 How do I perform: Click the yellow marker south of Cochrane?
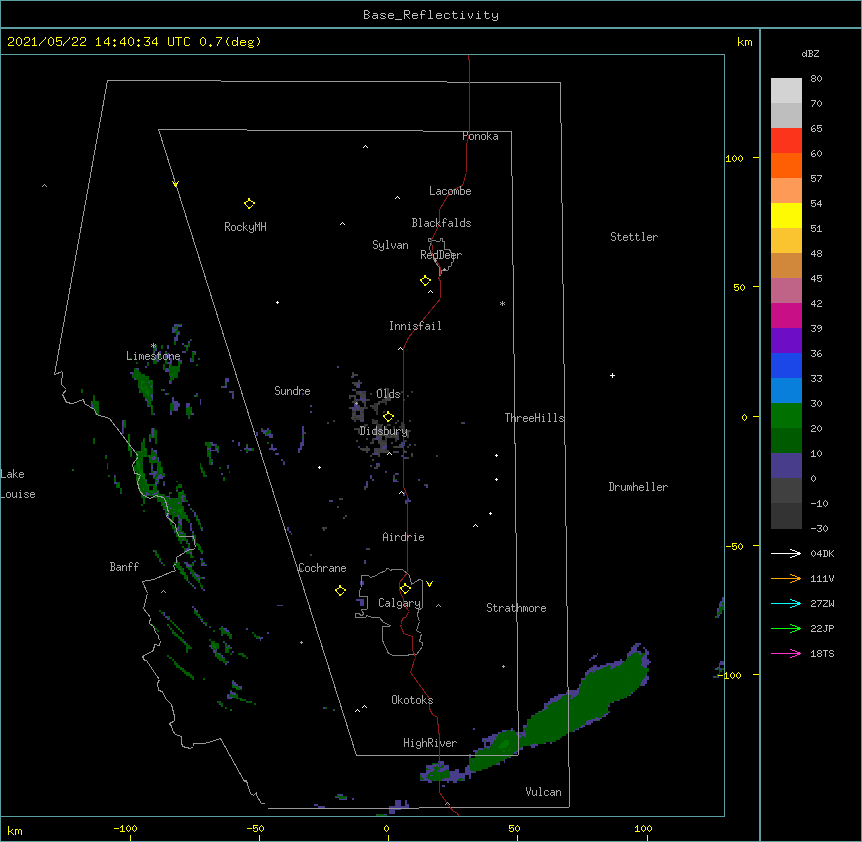point(340,590)
